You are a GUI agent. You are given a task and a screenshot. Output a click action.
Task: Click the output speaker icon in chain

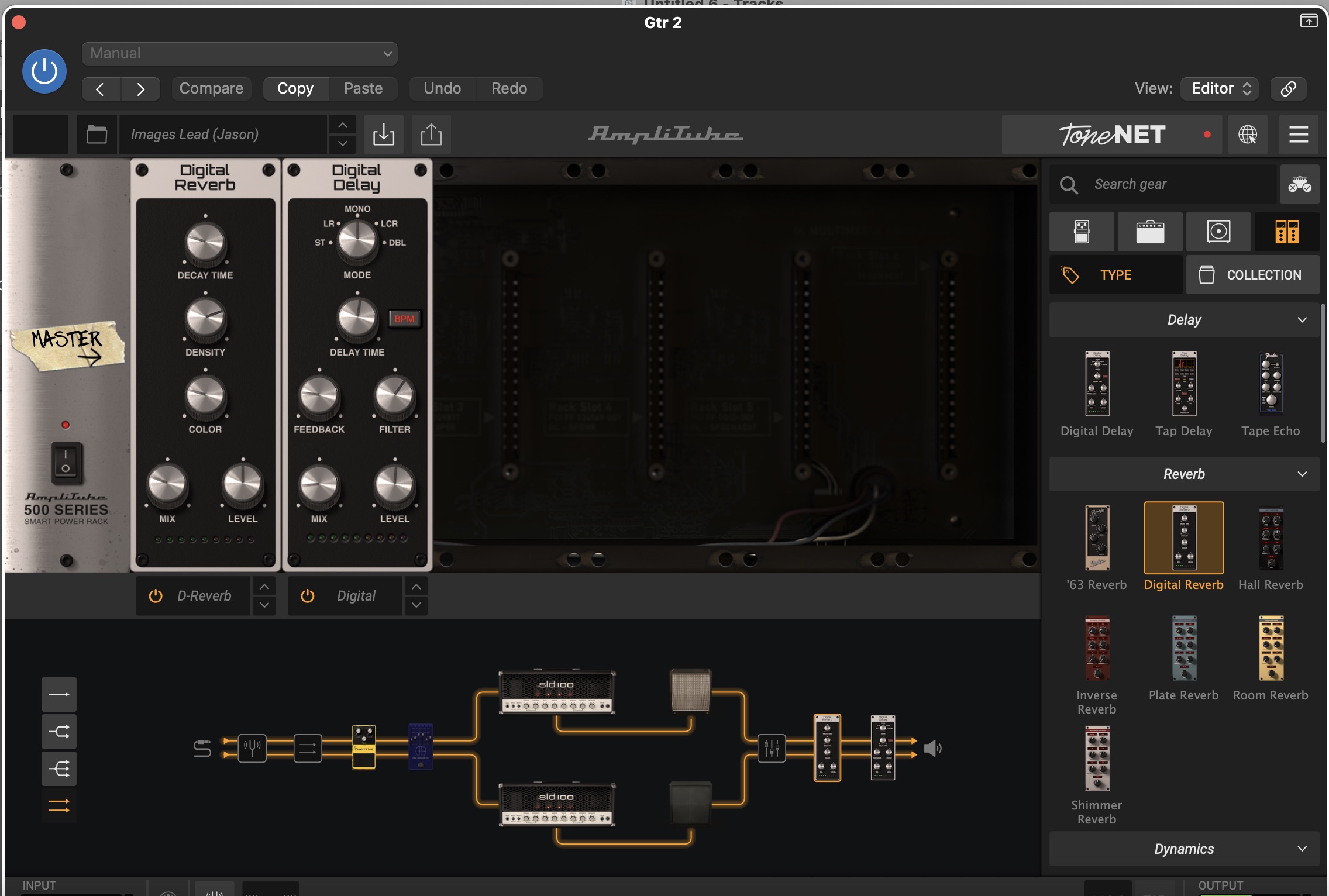pyautogui.click(x=932, y=748)
